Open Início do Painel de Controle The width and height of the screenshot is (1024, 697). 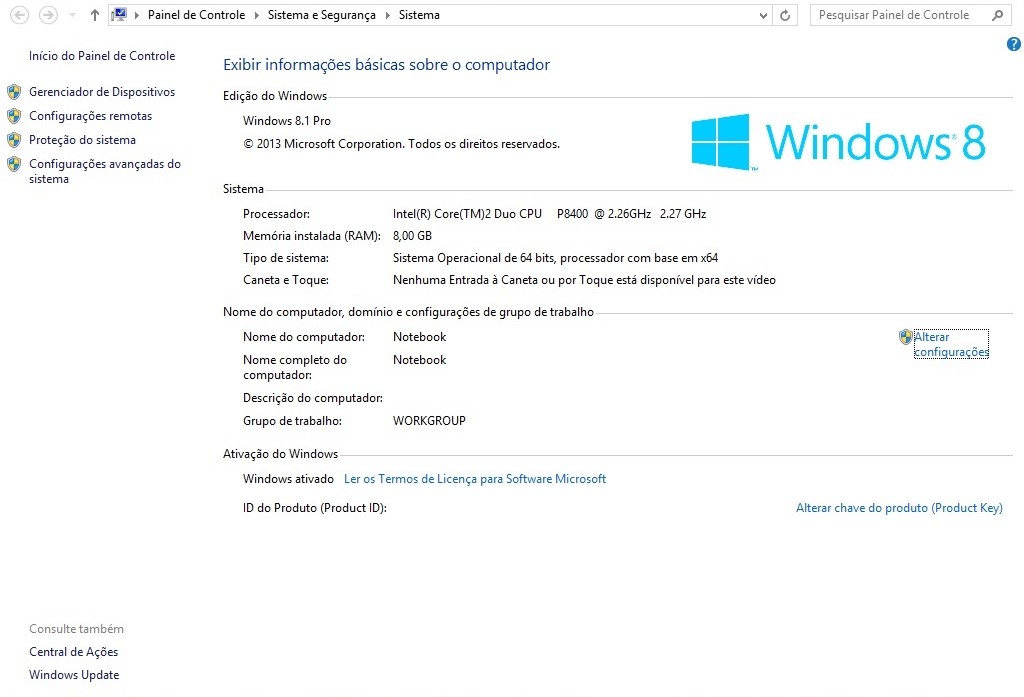102,56
